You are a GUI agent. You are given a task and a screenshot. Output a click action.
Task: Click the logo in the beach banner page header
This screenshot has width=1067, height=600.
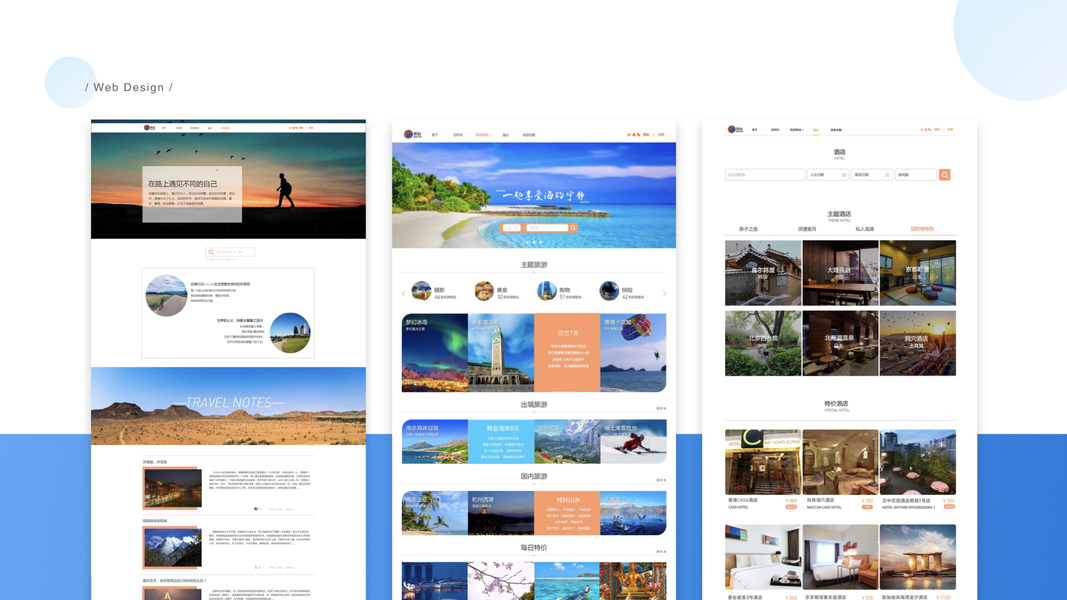point(412,134)
